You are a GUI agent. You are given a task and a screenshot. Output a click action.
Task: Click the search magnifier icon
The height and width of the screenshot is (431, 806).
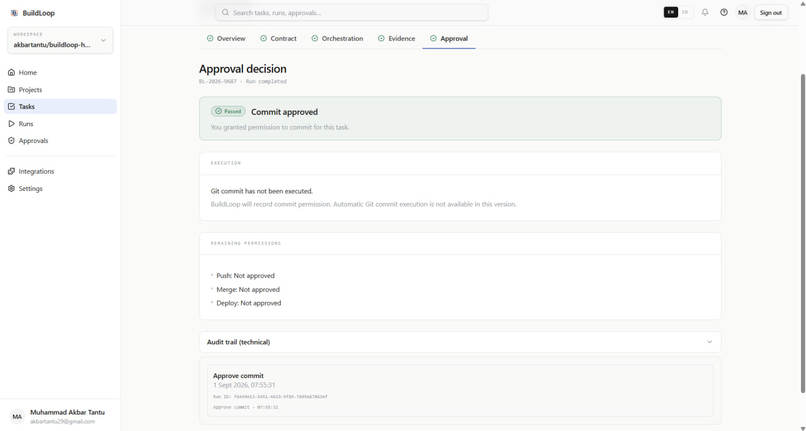click(x=225, y=12)
